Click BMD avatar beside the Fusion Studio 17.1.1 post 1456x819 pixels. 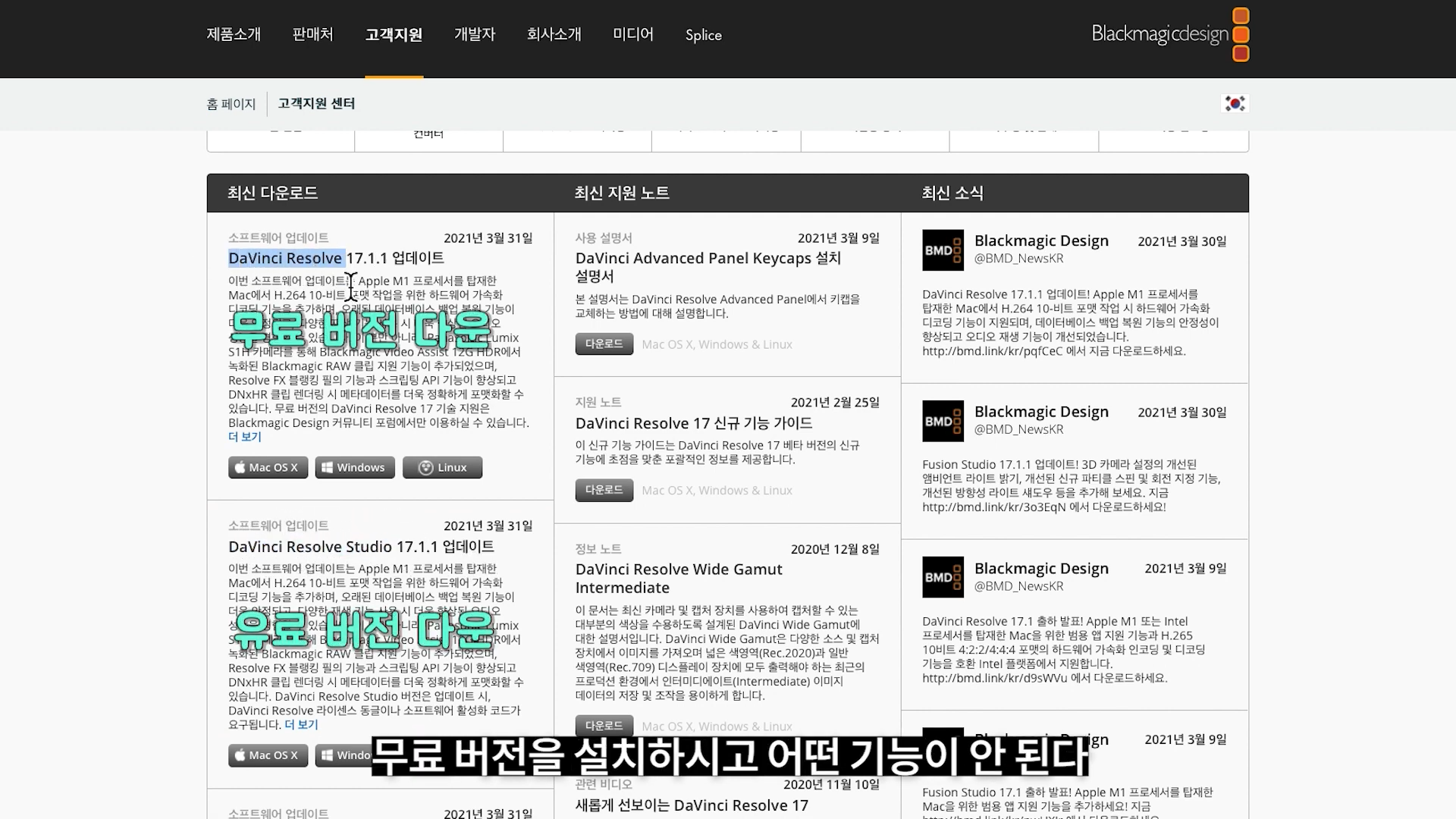(943, 421)
